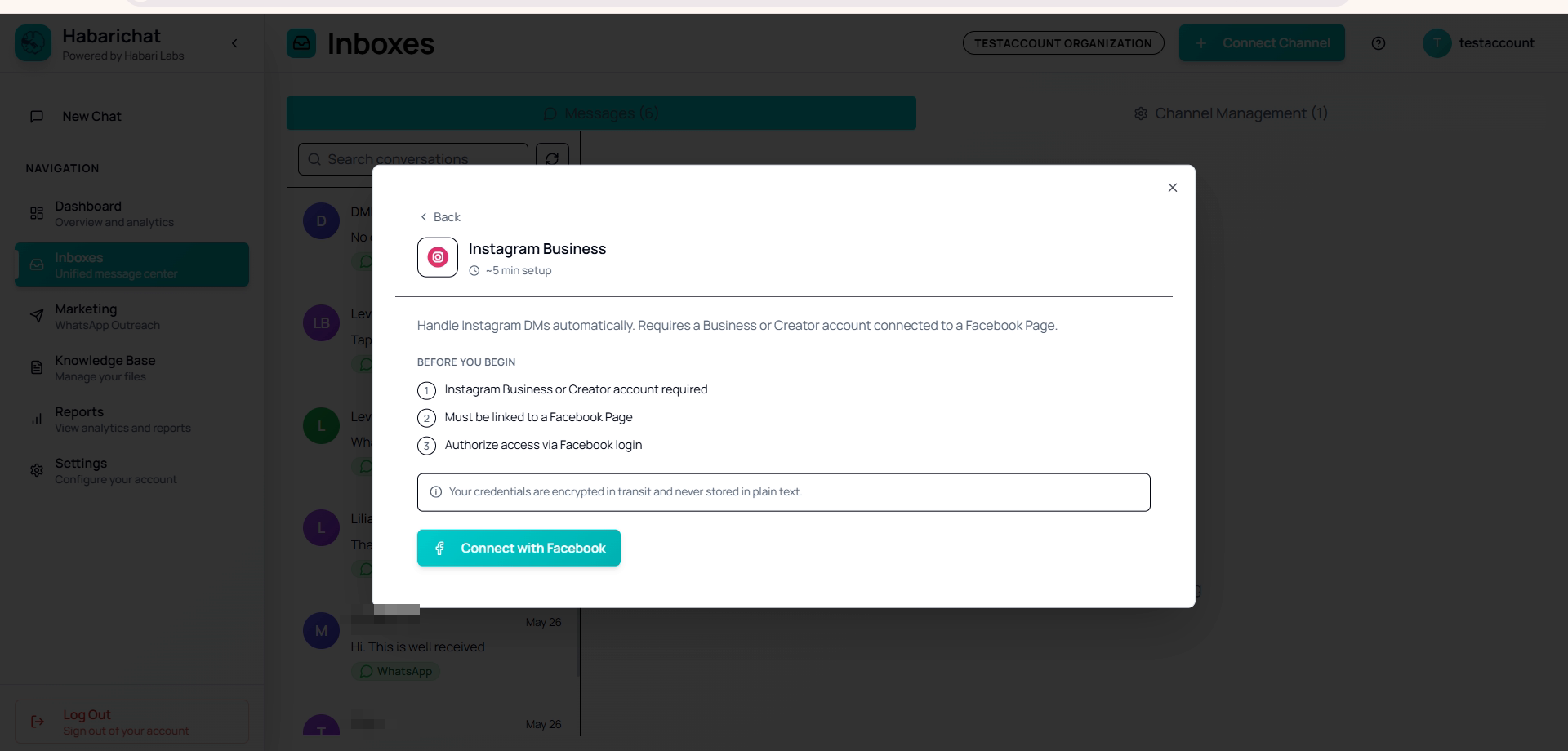This screenshot has height=751, width=1568.
Task: Click the Instagram Business logo icon
Action: [x=438, y=257]
